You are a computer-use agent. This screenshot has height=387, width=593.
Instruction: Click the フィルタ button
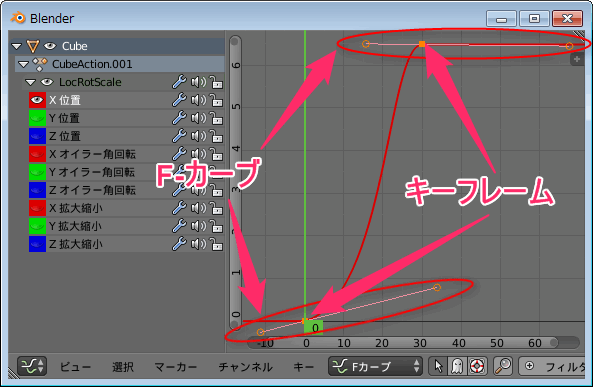[553, 366]
